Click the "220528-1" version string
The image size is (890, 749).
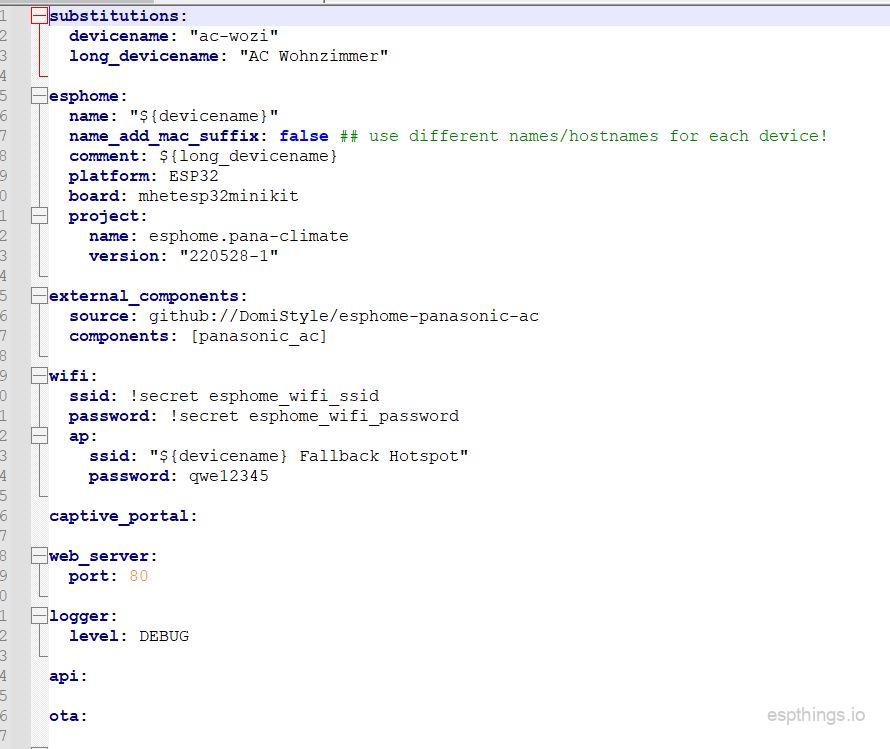pos(229,256)
